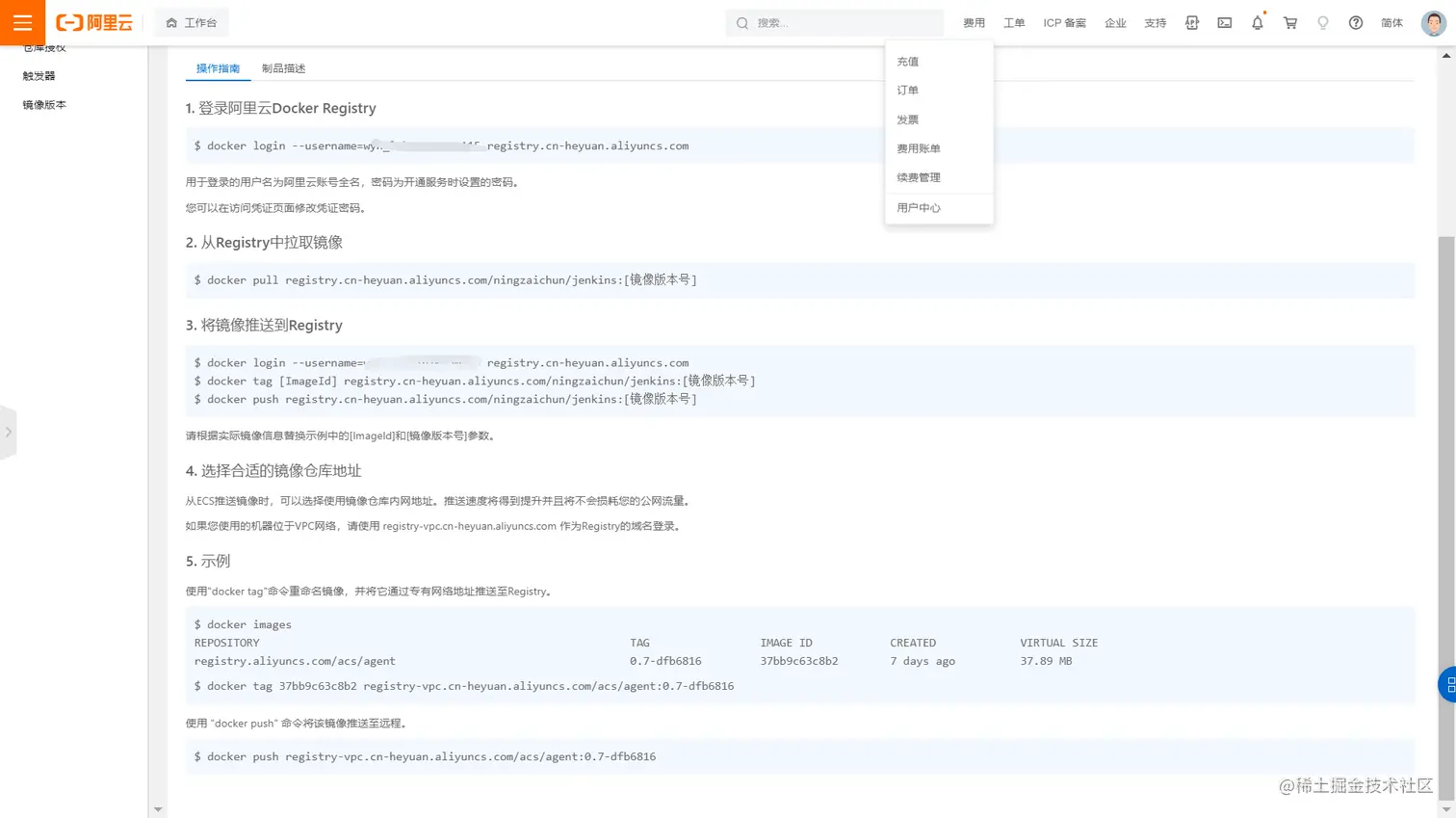Click the "37.89 MB" size cell
The height and width of the screenshot is (818, 1456).
tap(1046, 661)
